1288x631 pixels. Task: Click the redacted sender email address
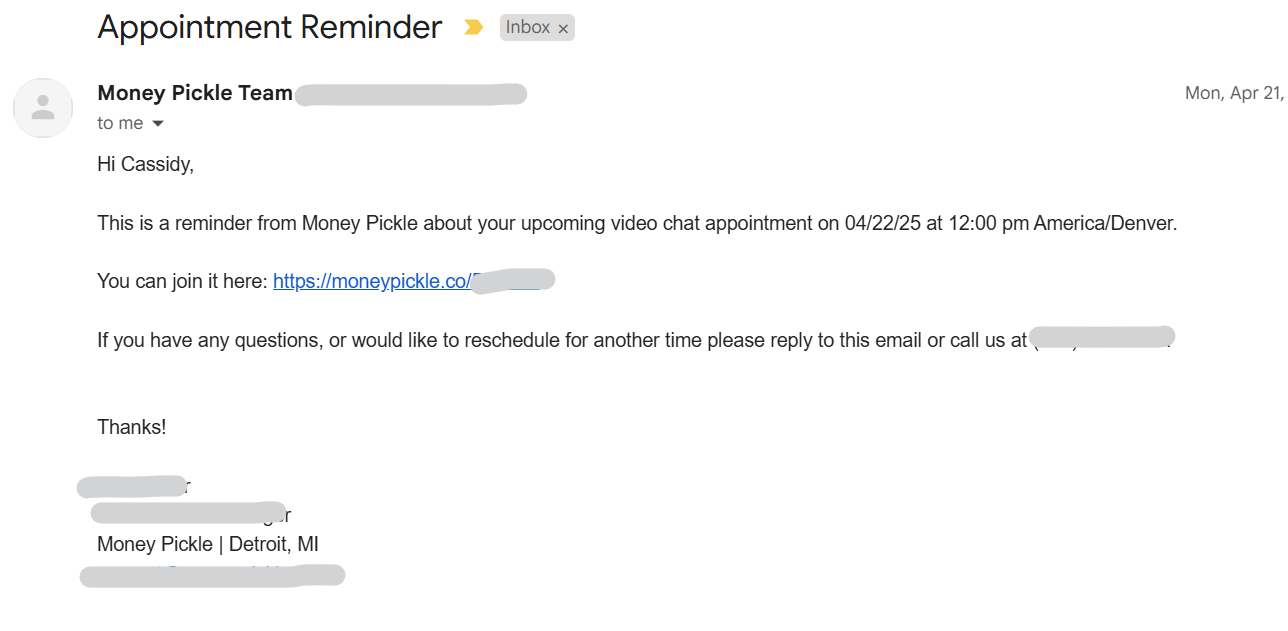[x=412, y=93]
